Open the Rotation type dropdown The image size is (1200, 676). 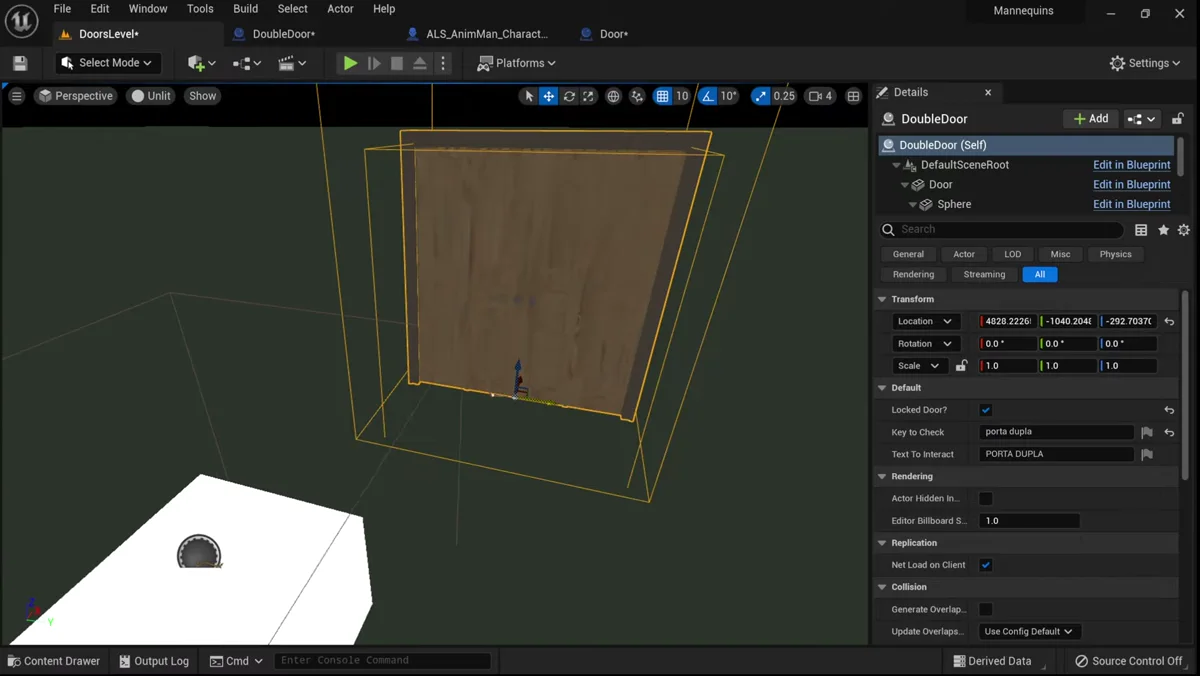(926, 343)
